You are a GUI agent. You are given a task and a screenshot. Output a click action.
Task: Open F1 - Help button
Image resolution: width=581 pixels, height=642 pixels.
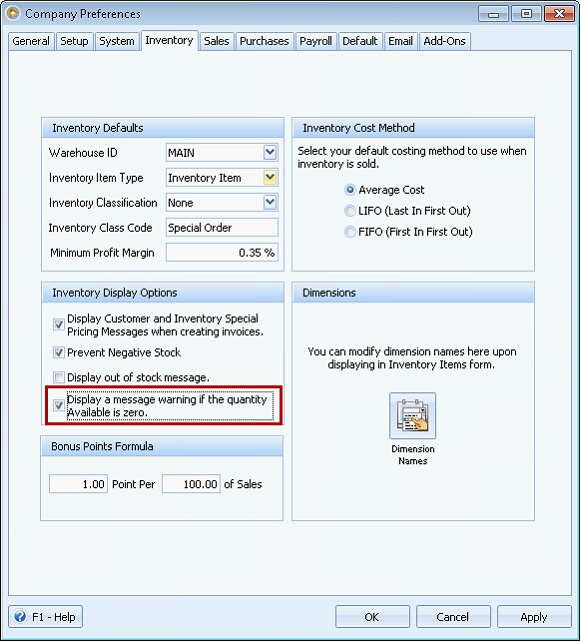click(x=45, y=617)
